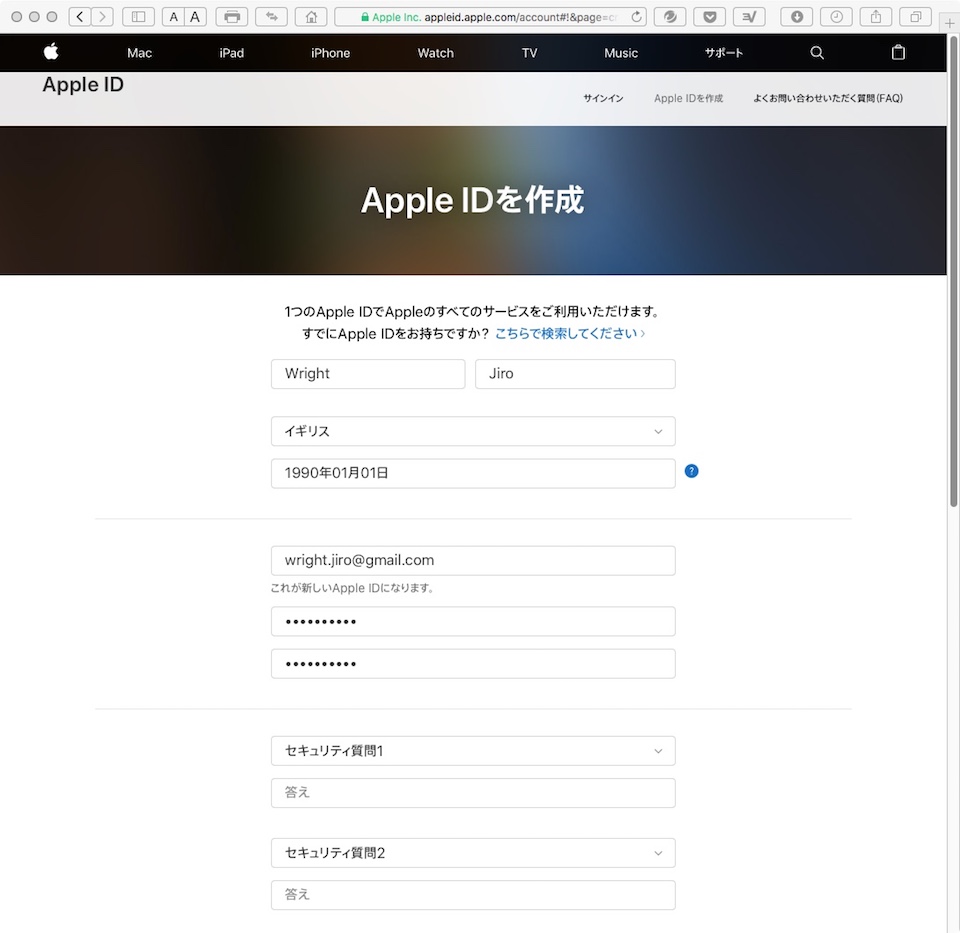Click the Safari address bar

[490, 17]
